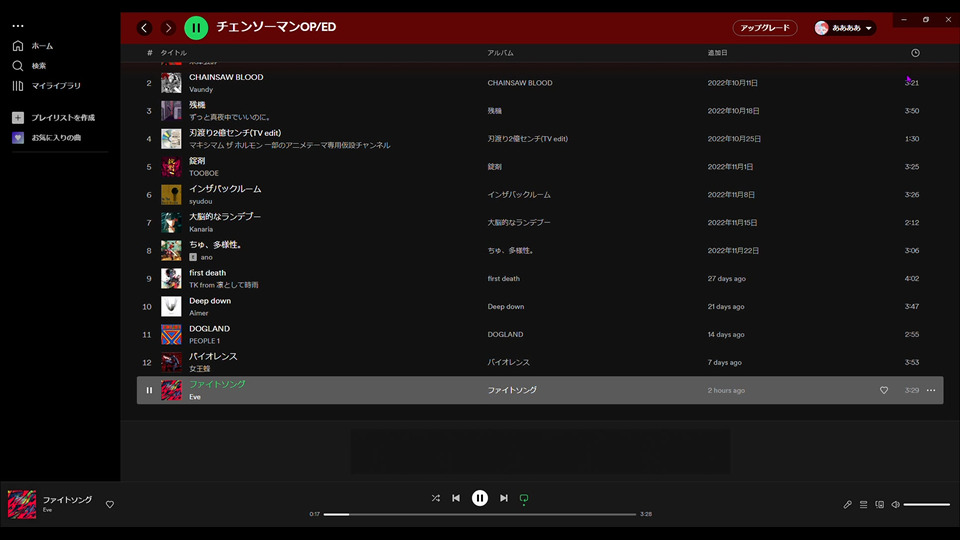Click now playing cover art thumbnail
960x540 pixels.
click(x=21, y=504)
